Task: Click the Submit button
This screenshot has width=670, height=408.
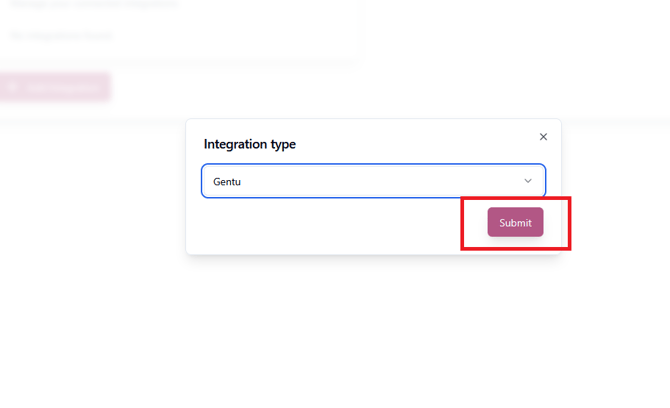Action: [x=515, y=222]
